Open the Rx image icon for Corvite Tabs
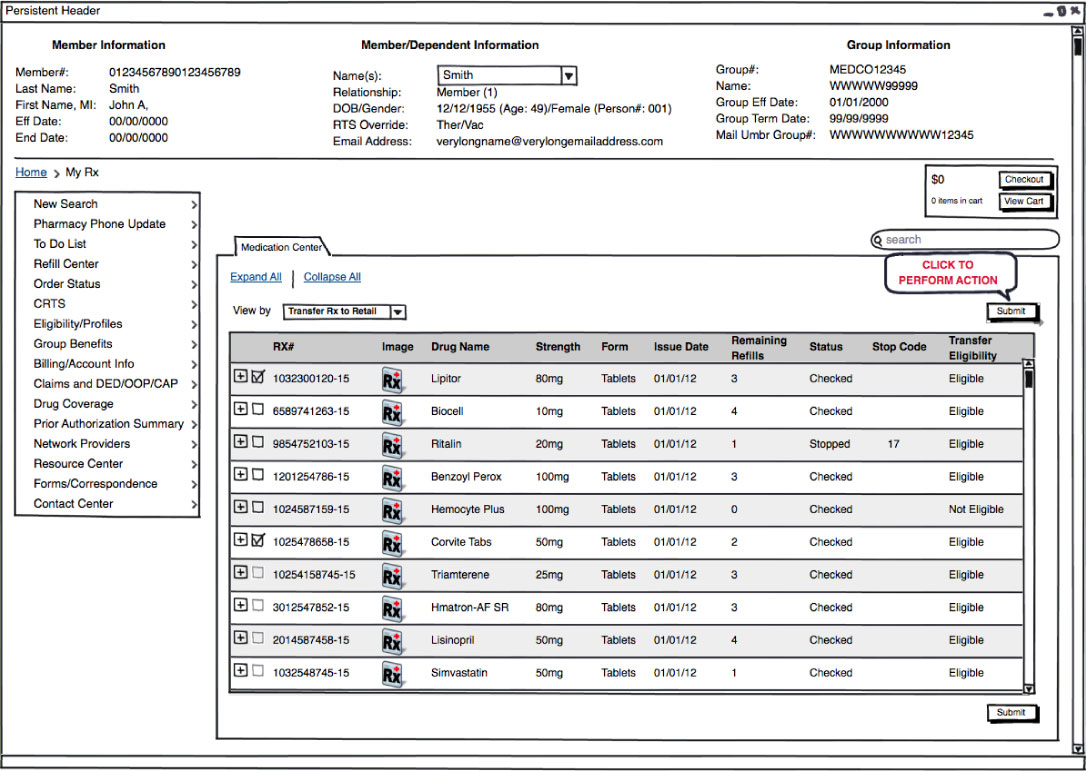Viewport: 1087px width, 771px height. pyautogui.click(x=392, y=543)
